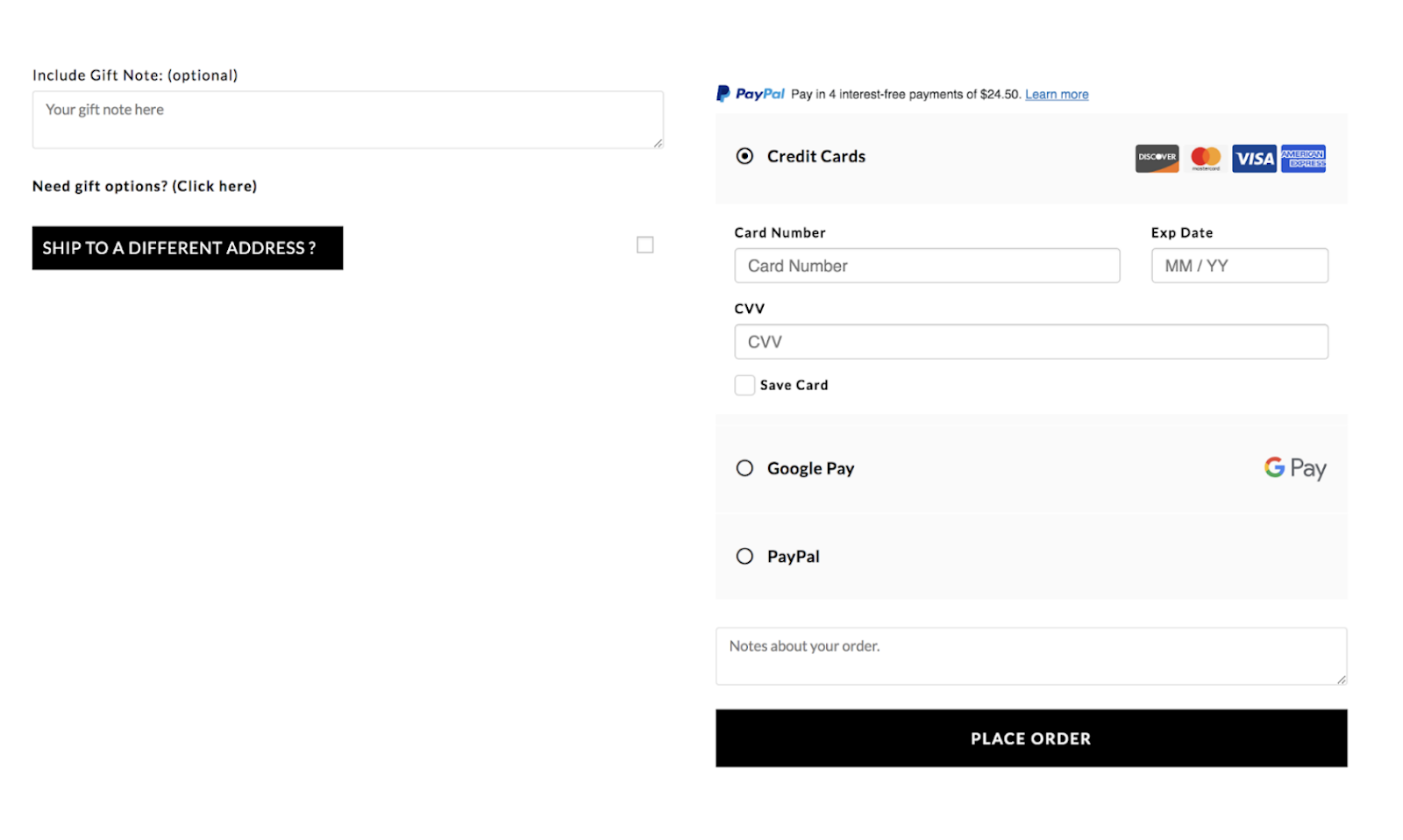Grab the gift note resize handle
The height and width of the screenshot is (840, 1403).
[x=658, y=143]
